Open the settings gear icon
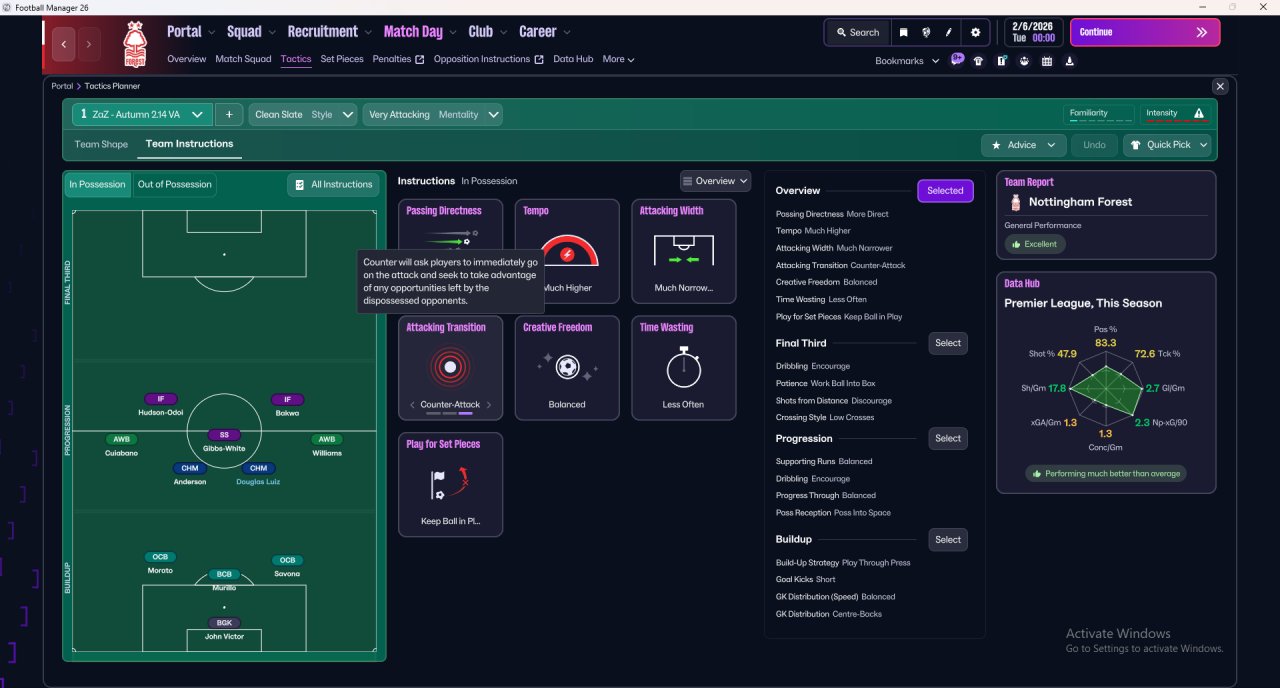Viewport: 1280px width, 688px height. coord(976,32)
